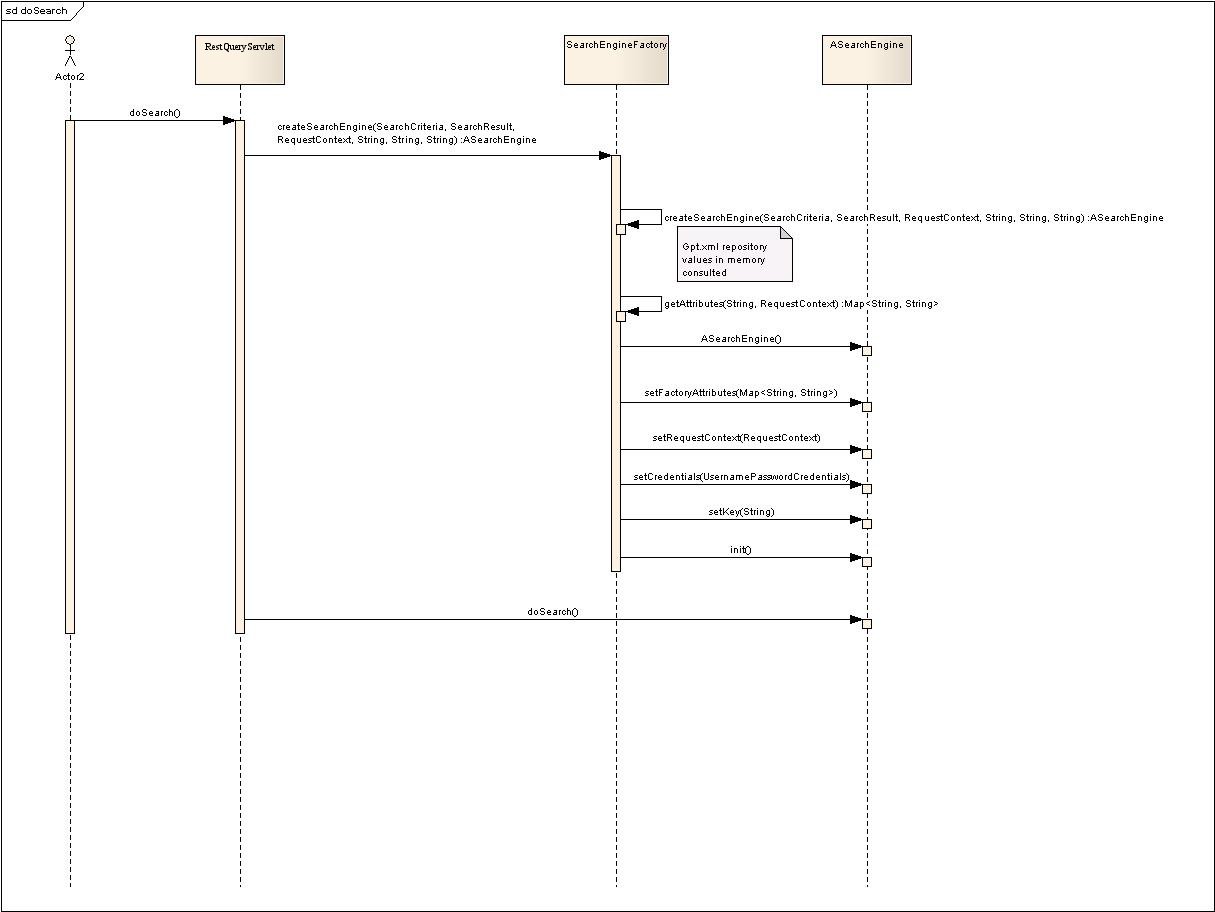Click the self-call createSearchEngine label
This screenshot has width=1215, height=912.
914,218
